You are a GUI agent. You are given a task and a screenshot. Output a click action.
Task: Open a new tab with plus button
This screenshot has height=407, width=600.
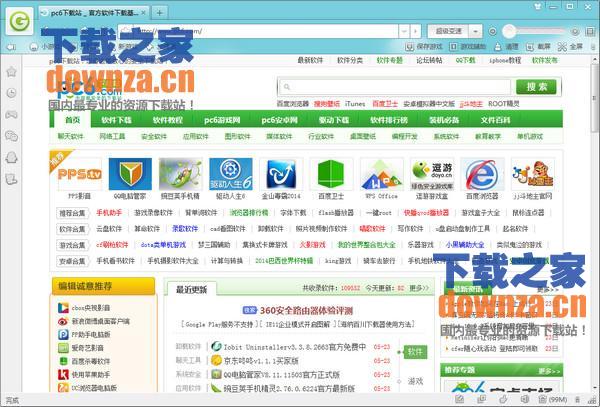click(x=160, y=13)
